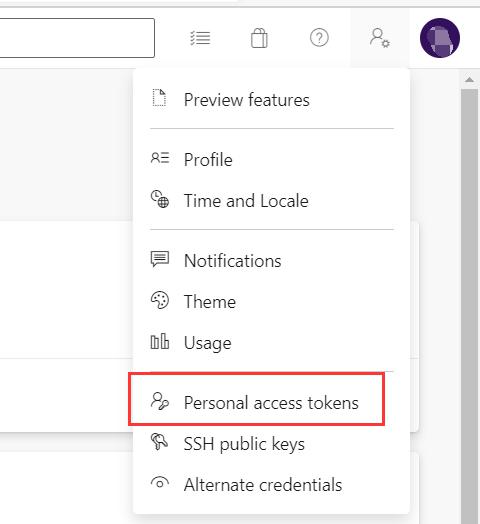The image size is (480, 524).
Task: Click the clock and globe icon
Action: click(160, 199)
